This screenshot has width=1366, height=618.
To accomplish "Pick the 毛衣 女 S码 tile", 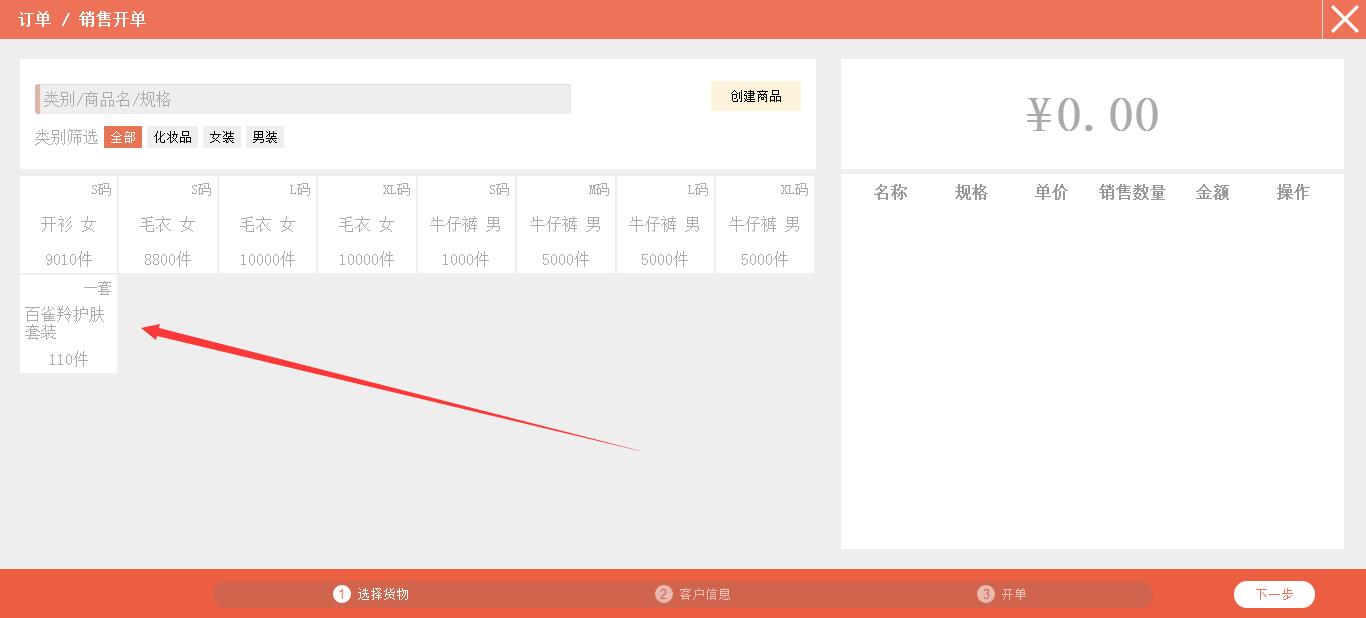I will point(168,225).
